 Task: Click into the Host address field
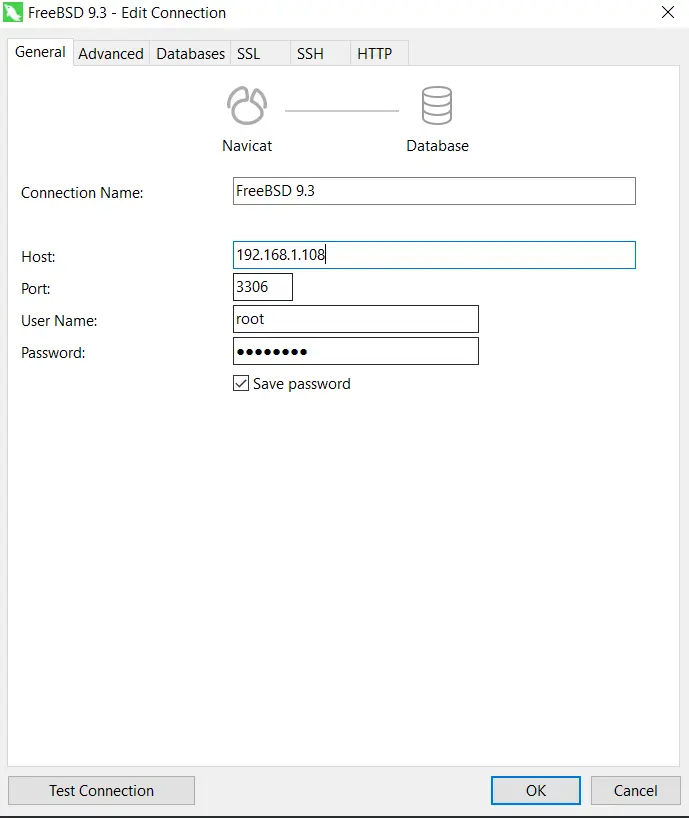pyautogui.click(x=434, y=255)
